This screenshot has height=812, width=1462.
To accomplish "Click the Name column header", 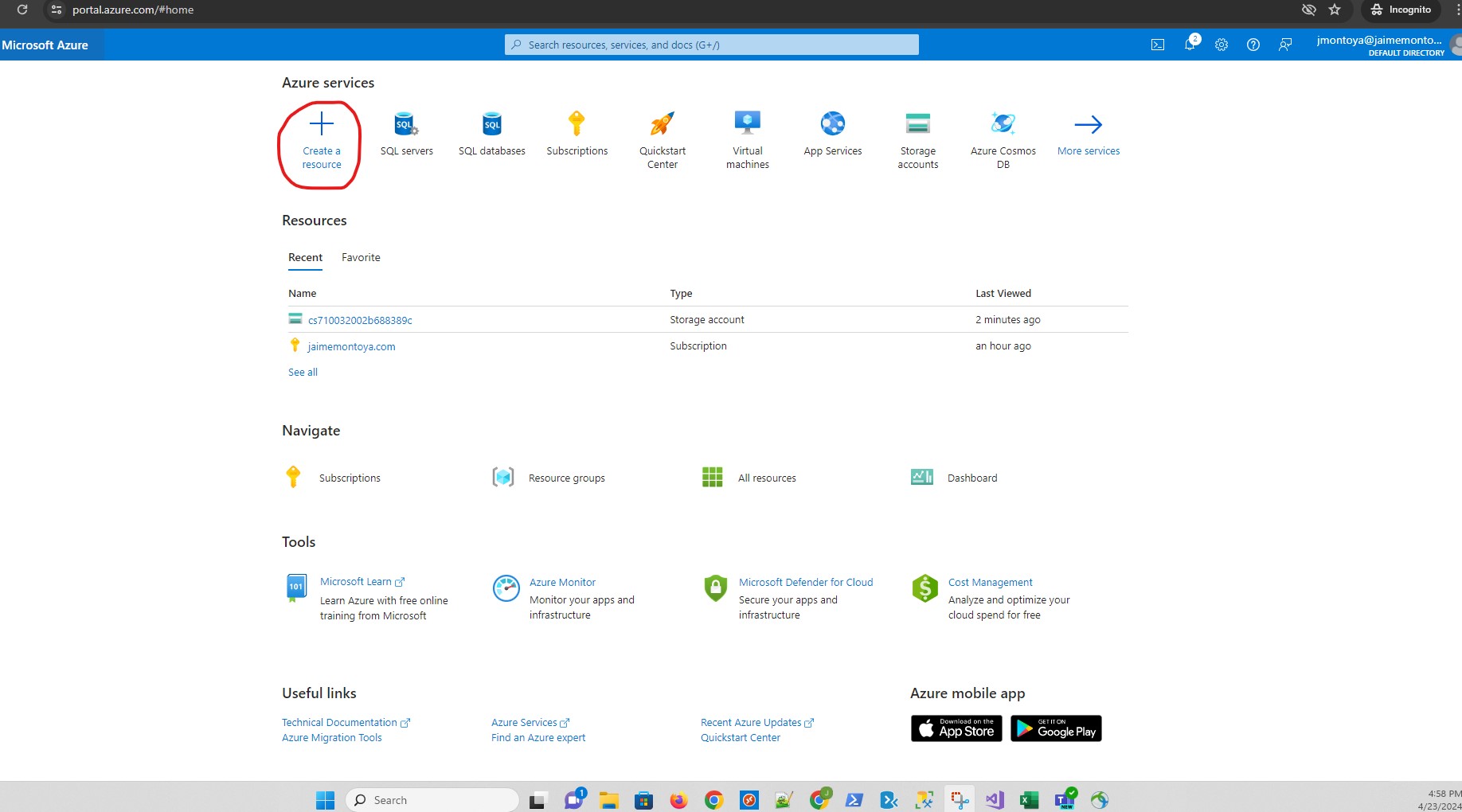I will tap(302, 293).
